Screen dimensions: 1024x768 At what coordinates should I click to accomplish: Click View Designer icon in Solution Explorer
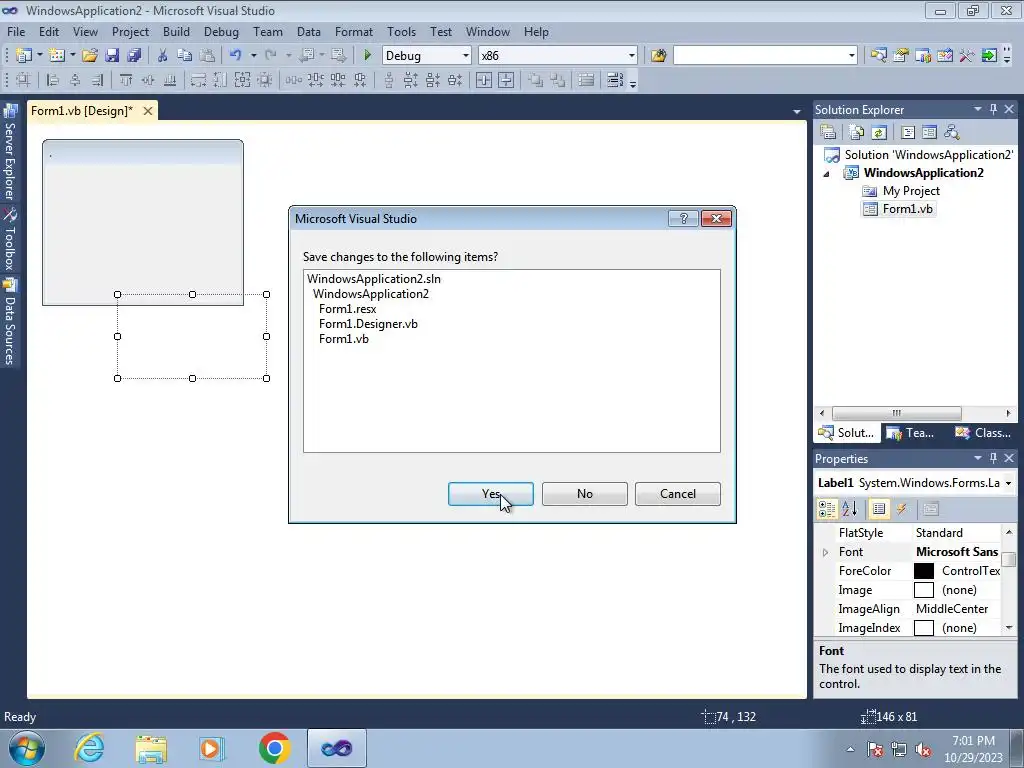pyautogui.click(x=929, y=133)
